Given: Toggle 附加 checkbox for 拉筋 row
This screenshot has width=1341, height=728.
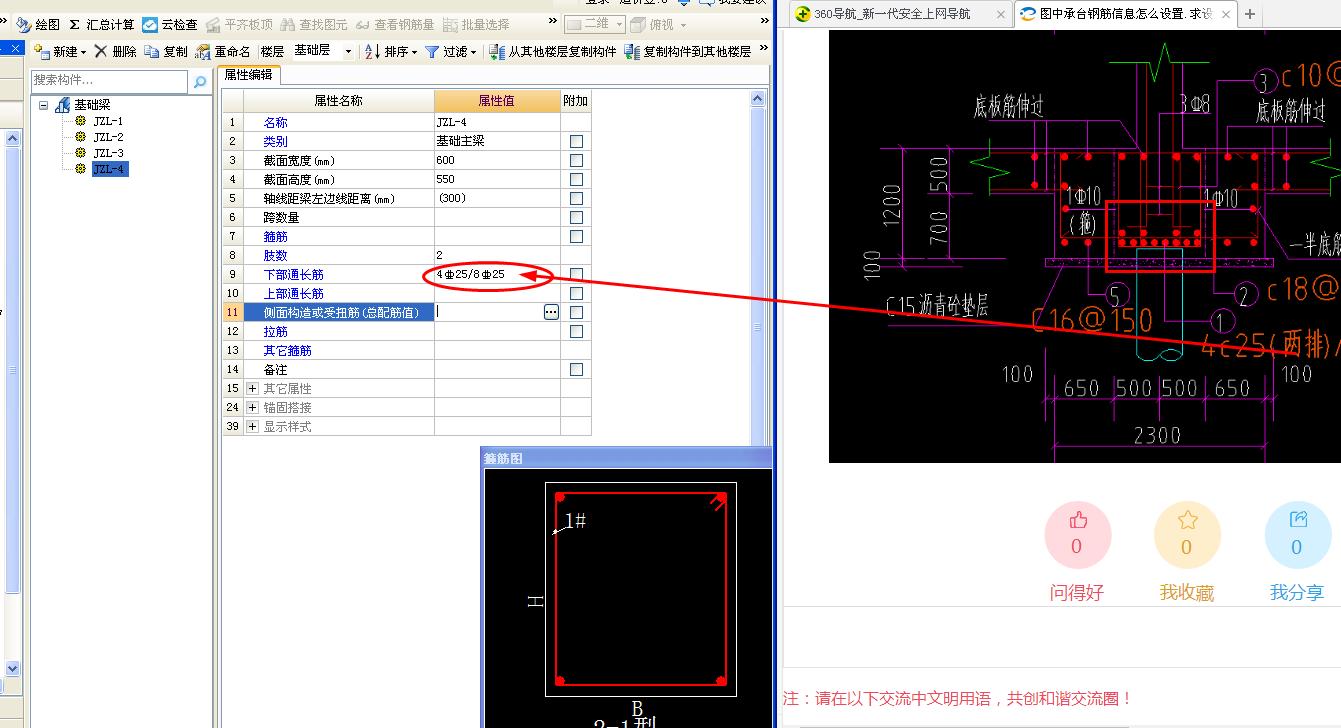Looking at the screenshot, I should pos(576,331).
